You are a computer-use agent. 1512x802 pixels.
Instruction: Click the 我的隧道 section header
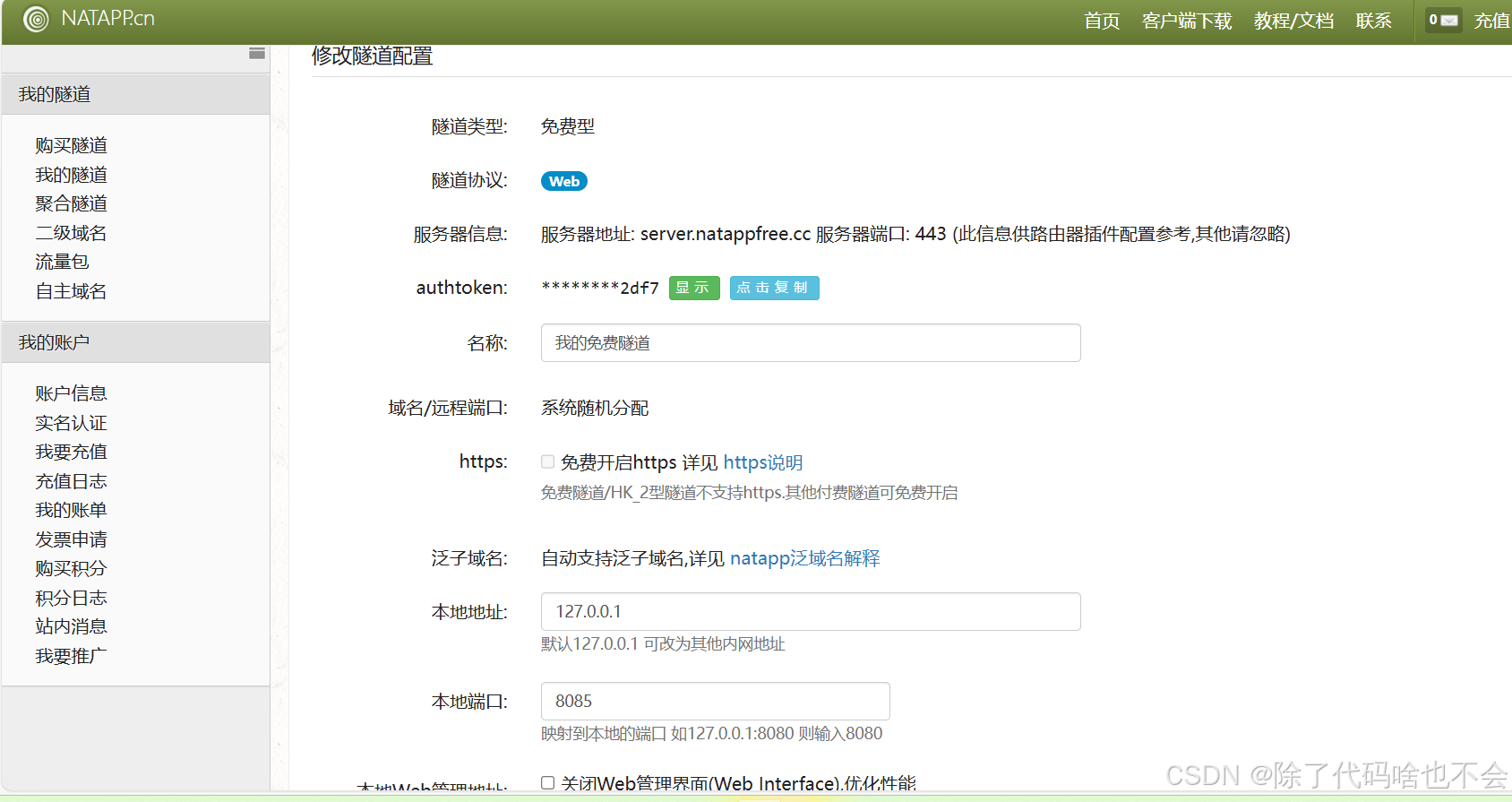(x=136, y=94)
